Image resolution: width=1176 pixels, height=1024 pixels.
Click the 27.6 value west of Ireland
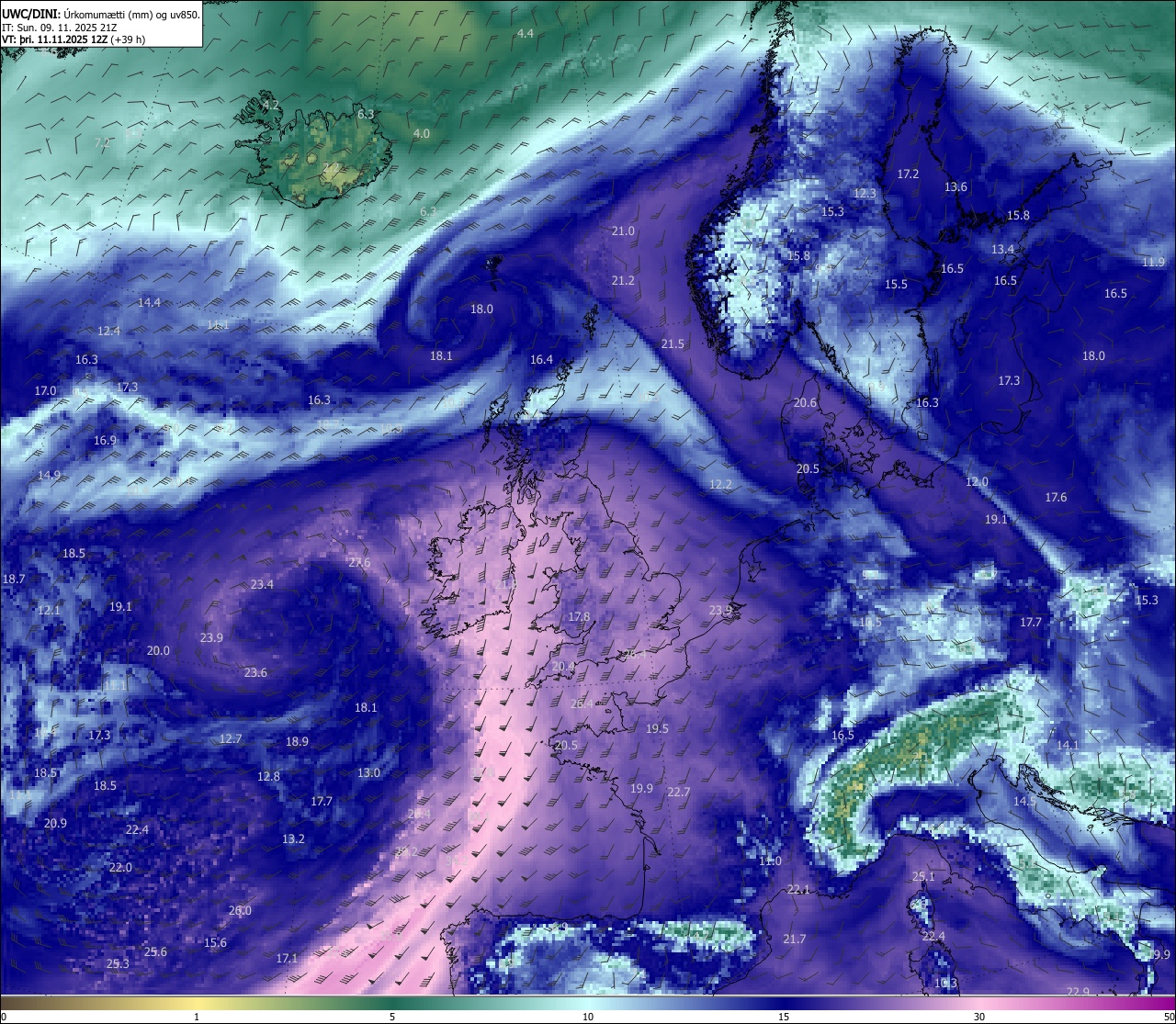point(359,563)
